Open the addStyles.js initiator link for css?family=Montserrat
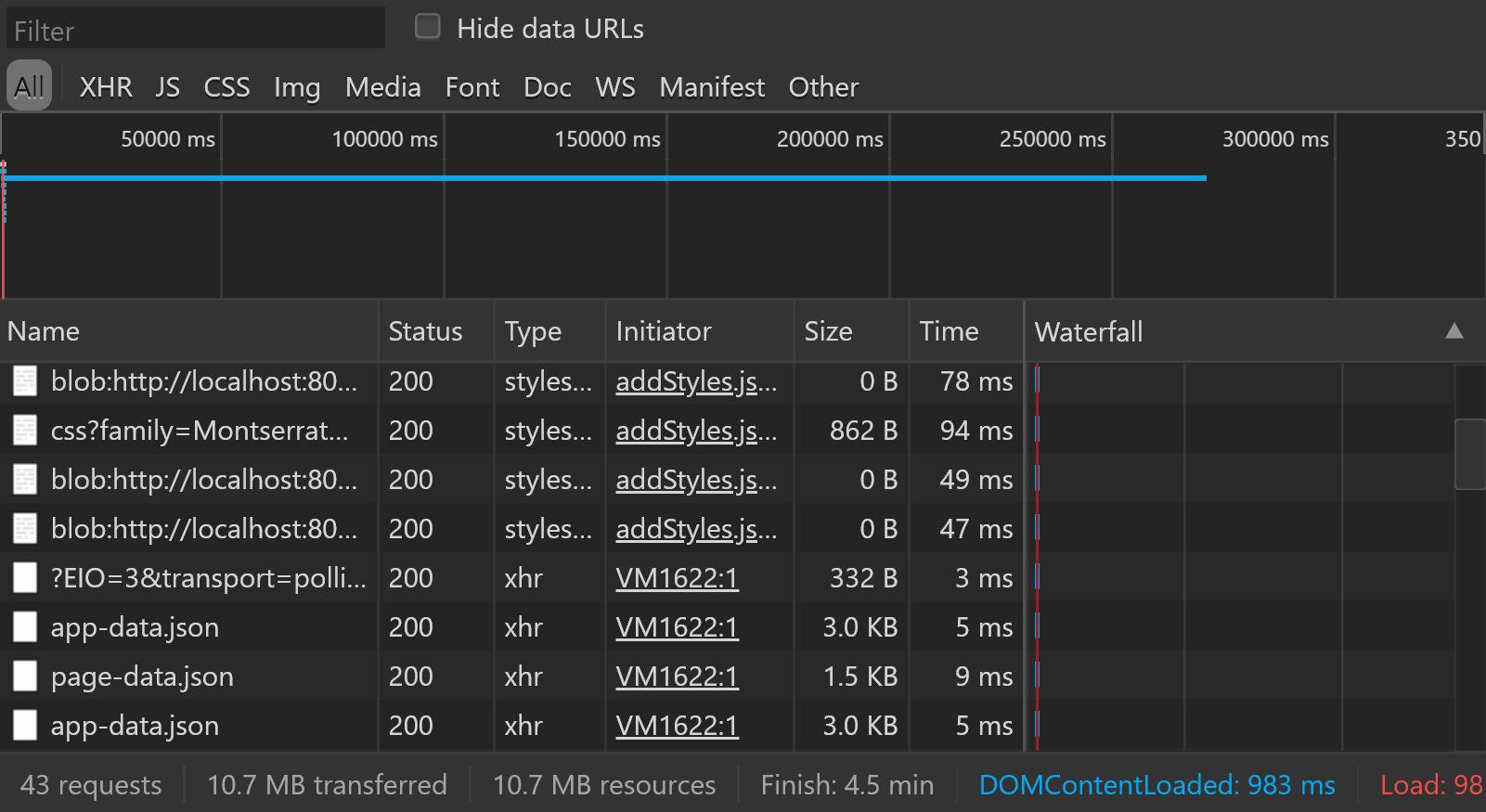The height and width of the screenshot is (812, 1486). pyautogui.click(x=696, y=431)
